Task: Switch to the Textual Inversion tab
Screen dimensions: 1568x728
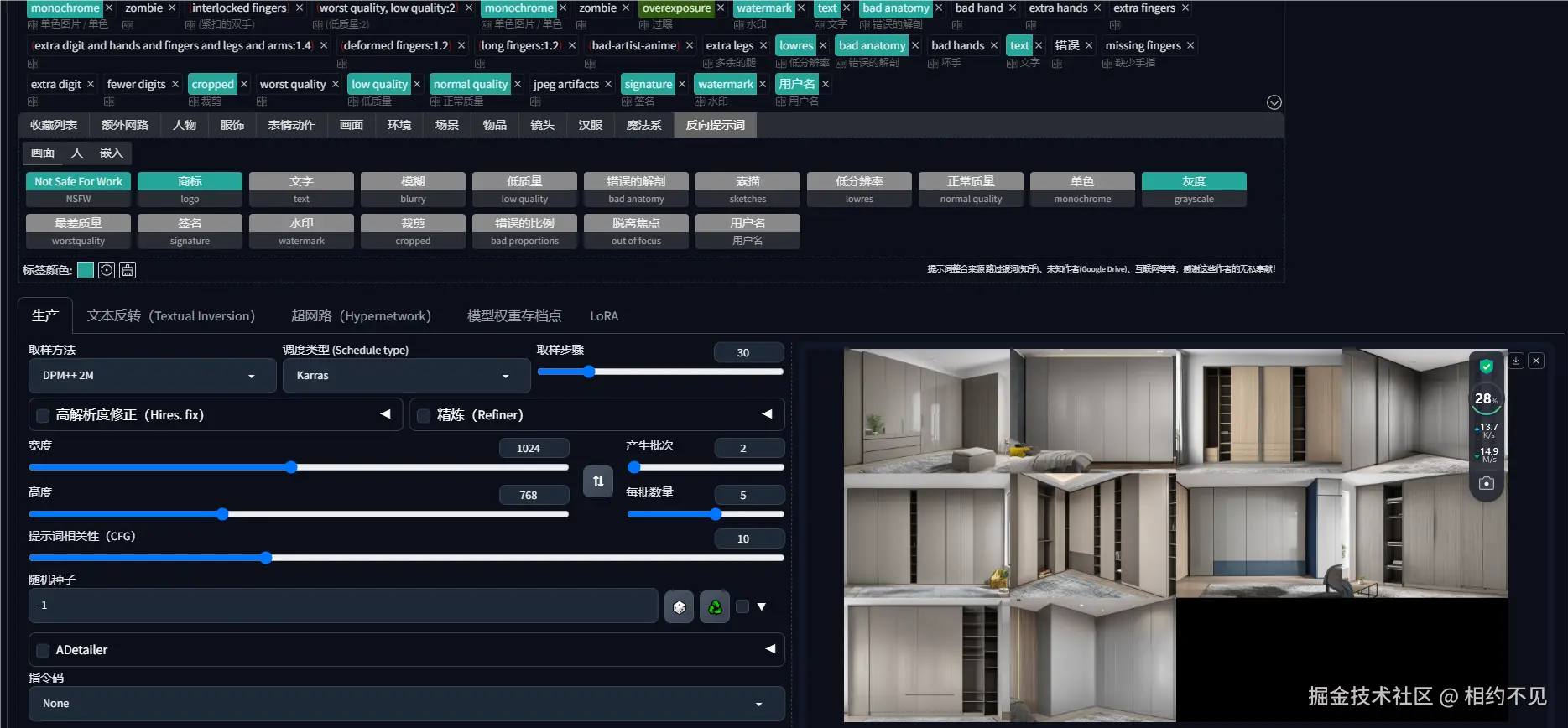Action: [x=171, y=316]
